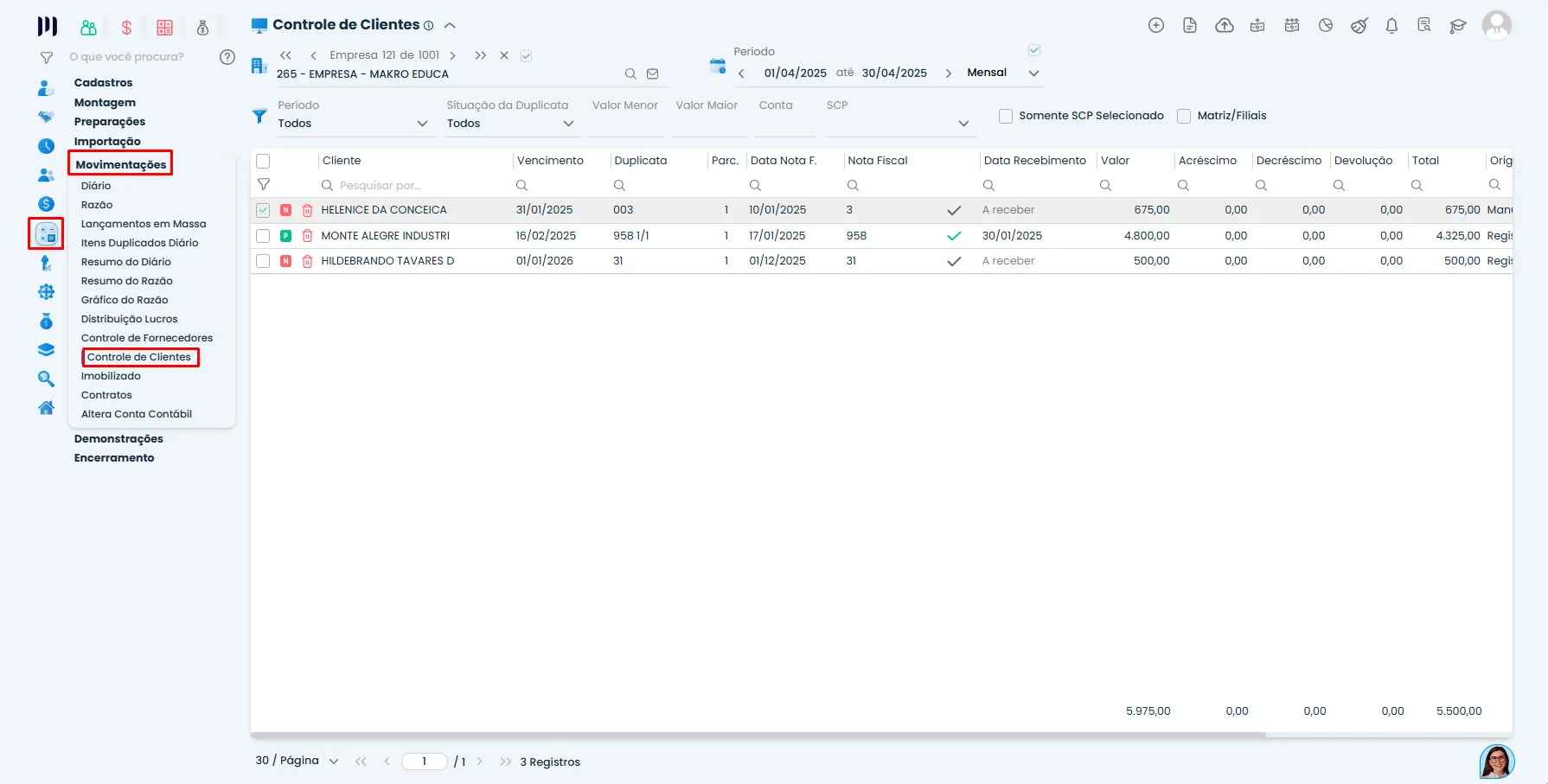Screen dimensions: 1548x784
Task: Check the MONTE ALEGRE INDUSTRI row checkbox
Action: (263, 236)
